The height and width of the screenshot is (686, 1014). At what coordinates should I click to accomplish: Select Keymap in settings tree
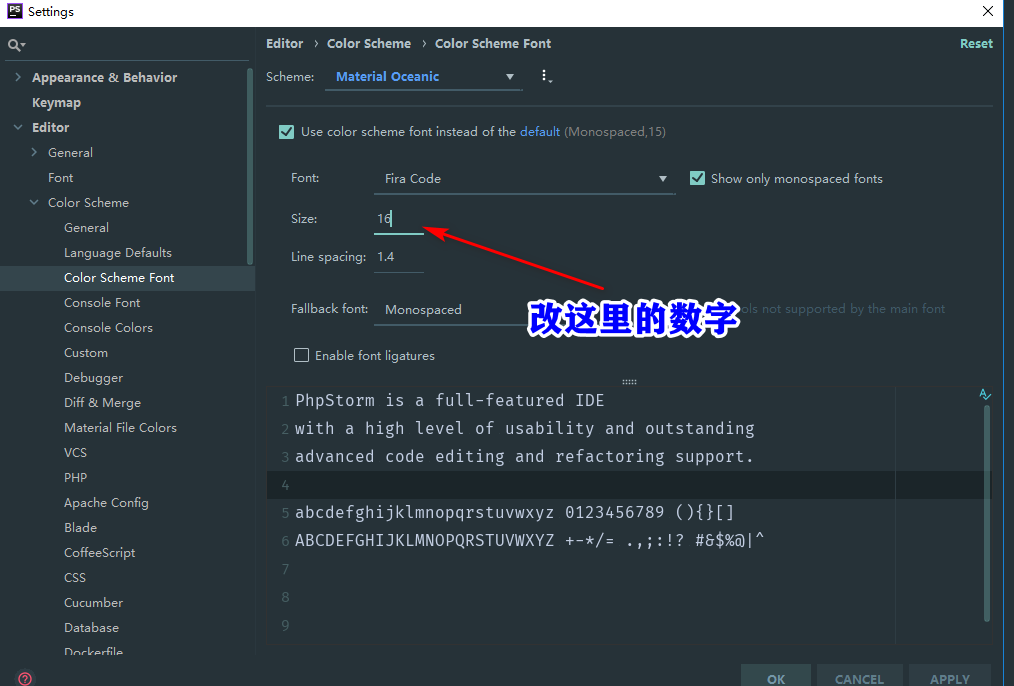[56, 102]
